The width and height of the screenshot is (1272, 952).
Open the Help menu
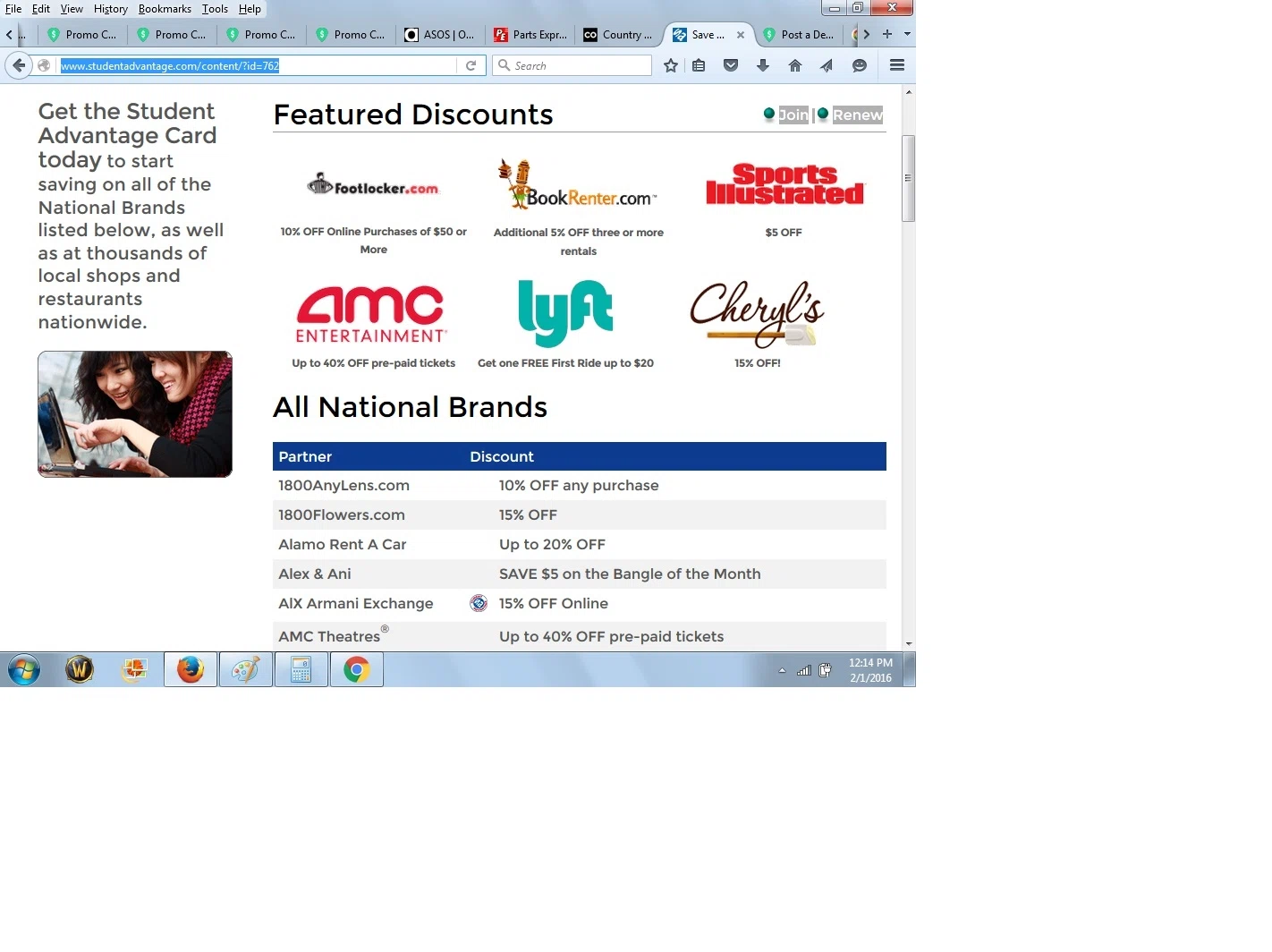pyautogui.click(x=250, y=9)
